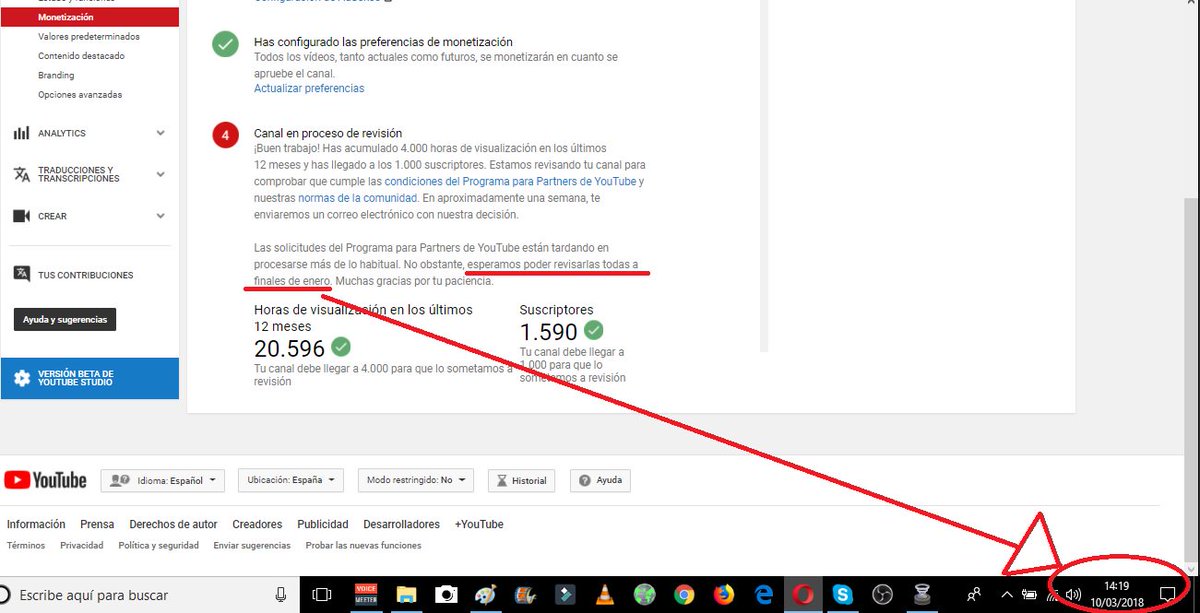Show hidden system tray icons
1200x613 pixels.
[x=1007, y=596]
